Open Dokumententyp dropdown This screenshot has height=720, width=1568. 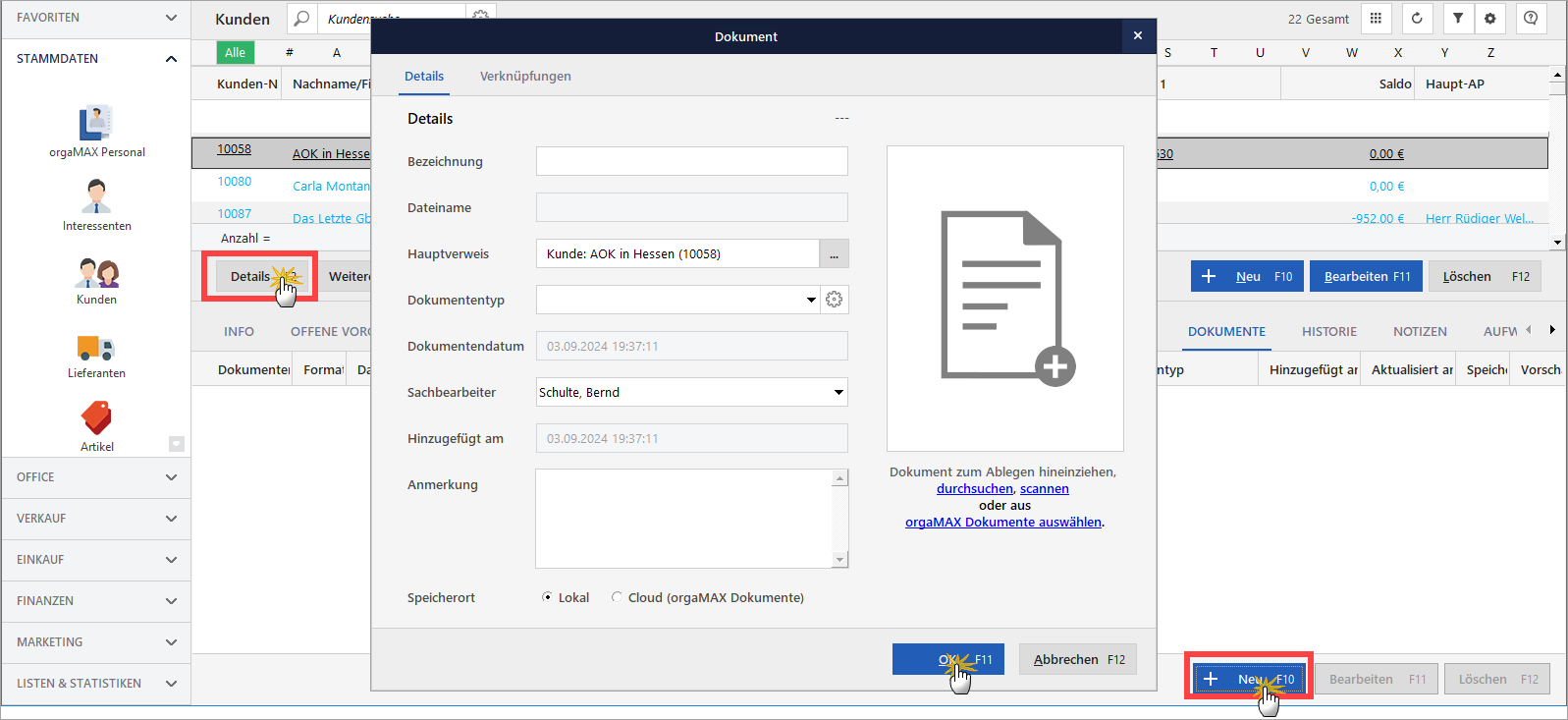coord(811,300)
